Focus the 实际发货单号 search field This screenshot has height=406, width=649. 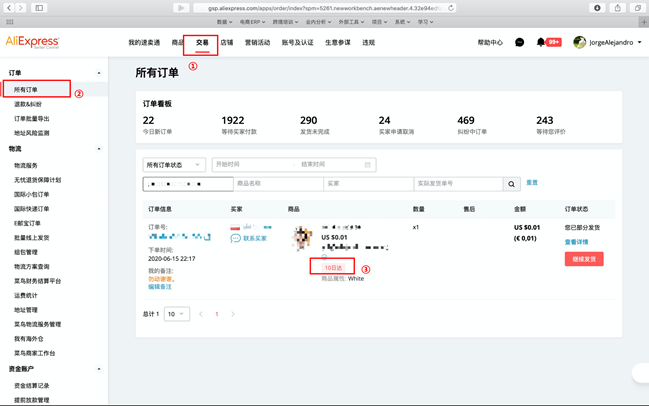(459, 184)
